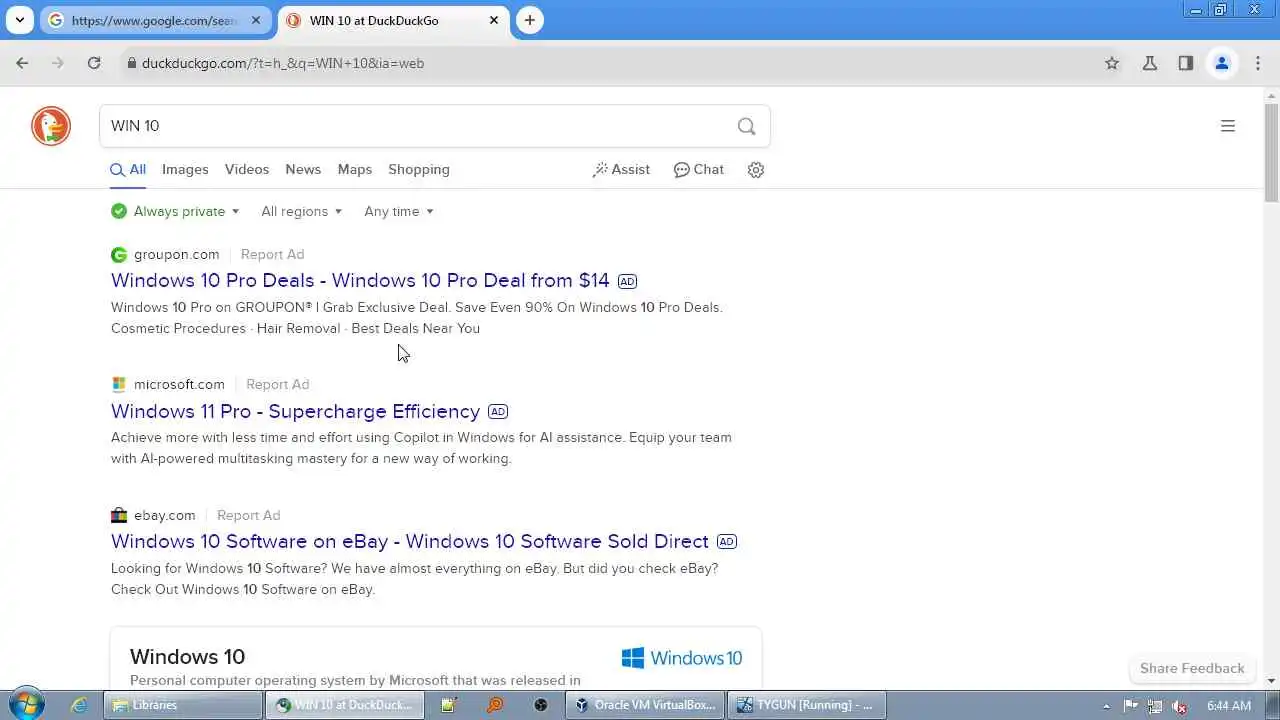Switch to the News tab
The width and height of the screenshot is (1280, 720).
[303, 170]
